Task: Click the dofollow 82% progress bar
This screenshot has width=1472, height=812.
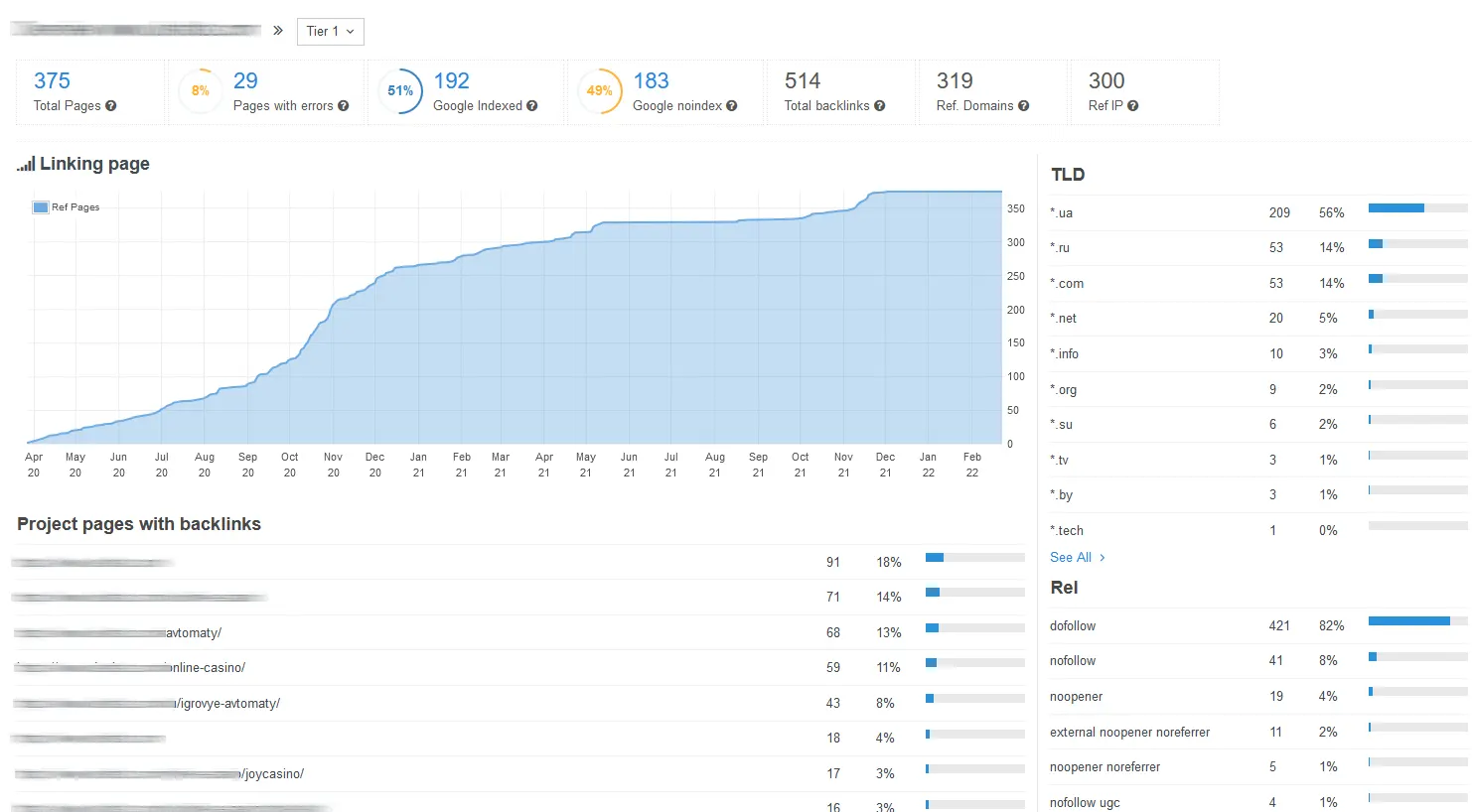Action: click(1417, 621)
